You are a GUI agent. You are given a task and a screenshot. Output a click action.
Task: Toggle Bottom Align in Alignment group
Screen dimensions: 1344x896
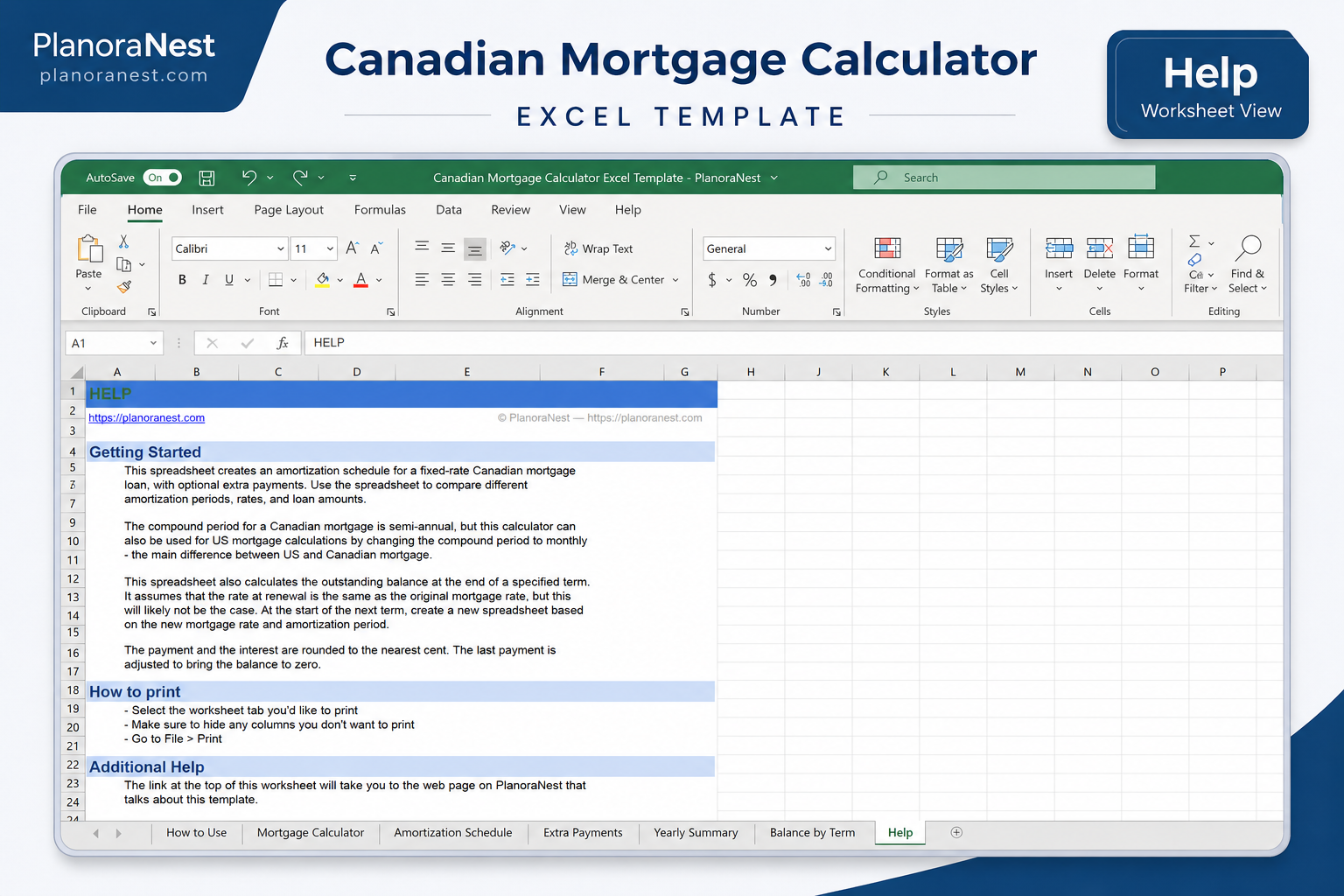click(474, 249)
